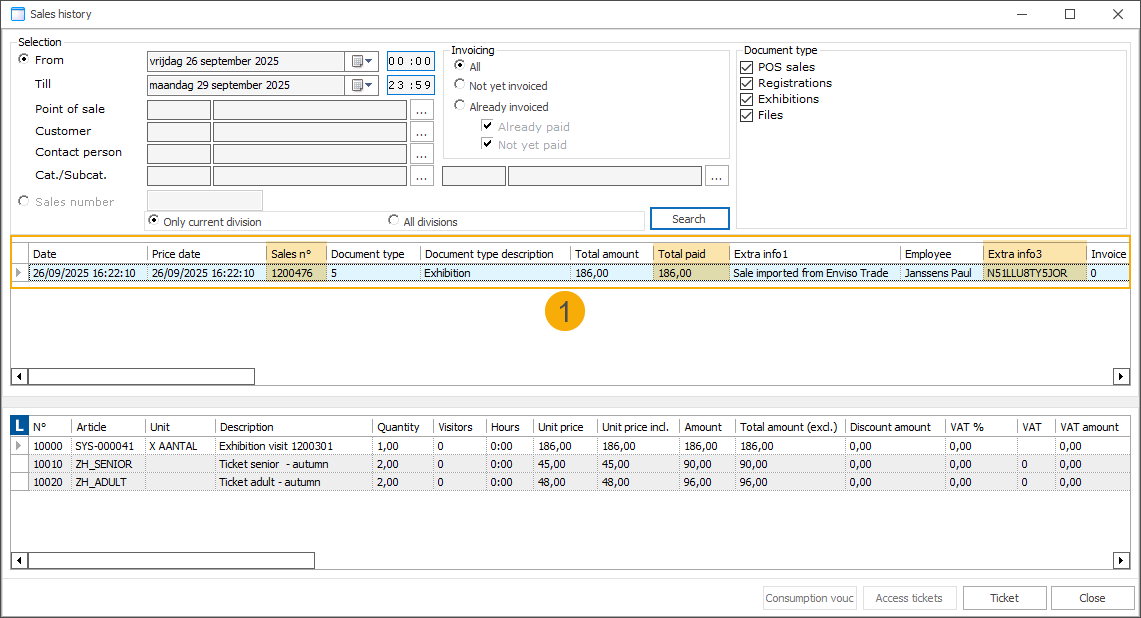Screen dimensions: 1141x618
Task: Open the Till date calendar picker
Action: (362, 85)
